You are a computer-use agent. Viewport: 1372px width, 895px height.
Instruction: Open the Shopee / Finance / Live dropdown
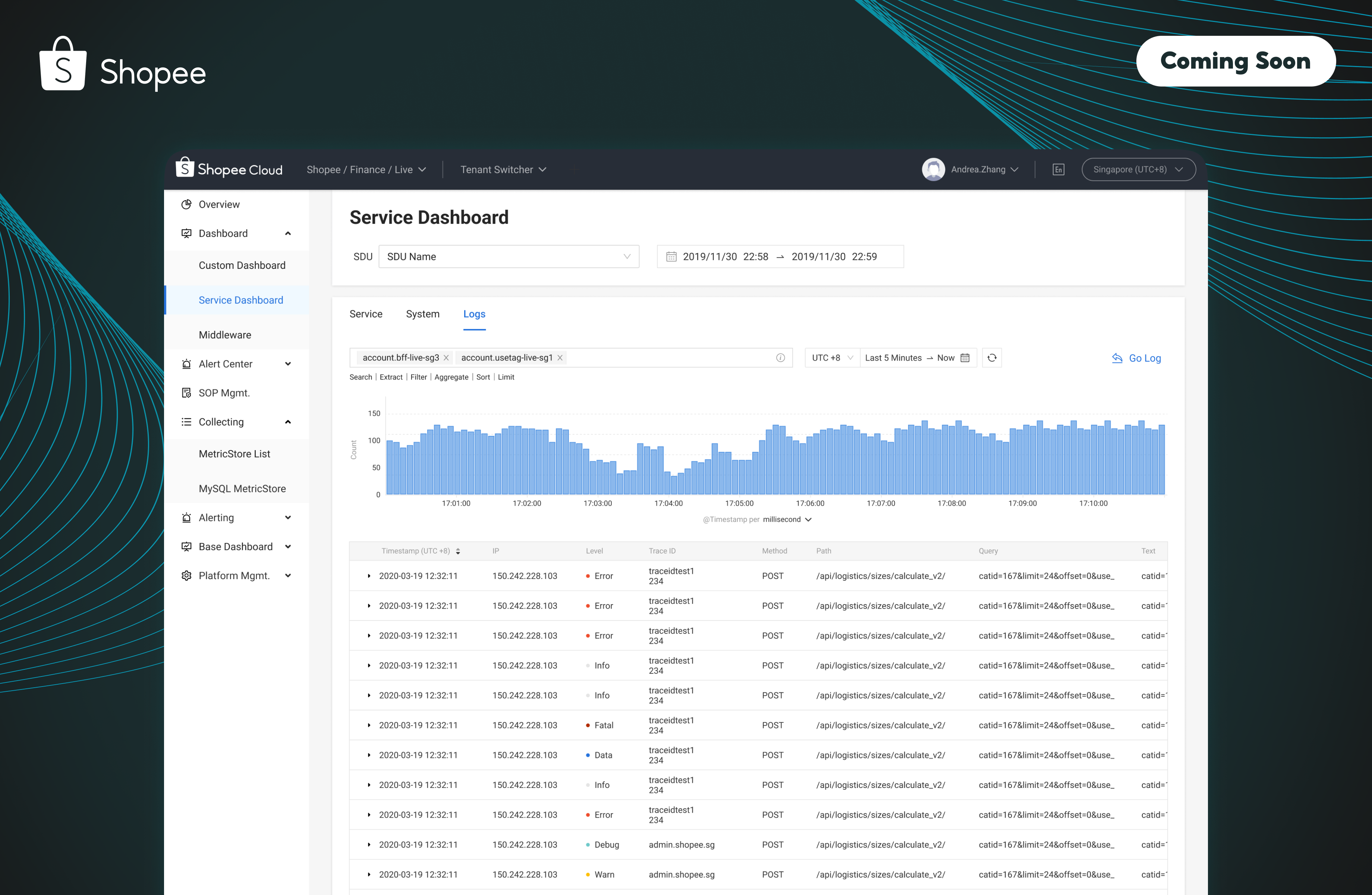pos(366,170)
